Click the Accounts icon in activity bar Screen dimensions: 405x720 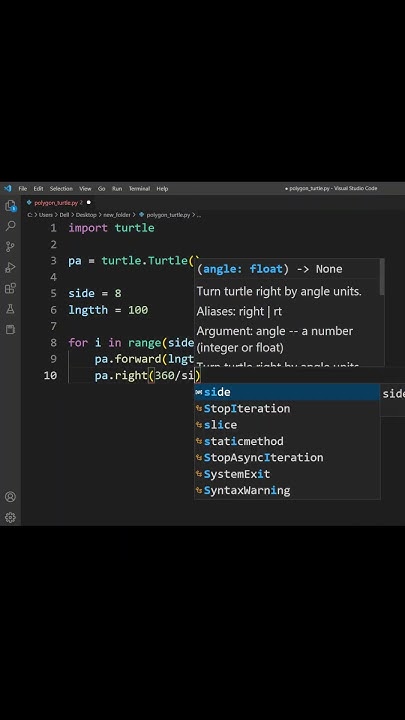pyautogui.click(x=10, y=497)
